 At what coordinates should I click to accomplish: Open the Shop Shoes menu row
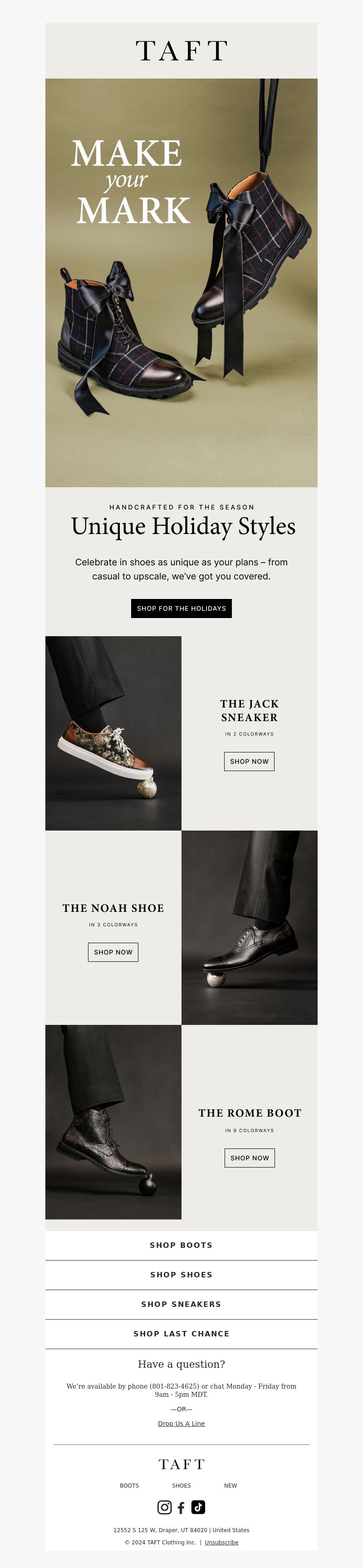[181, 1275]
